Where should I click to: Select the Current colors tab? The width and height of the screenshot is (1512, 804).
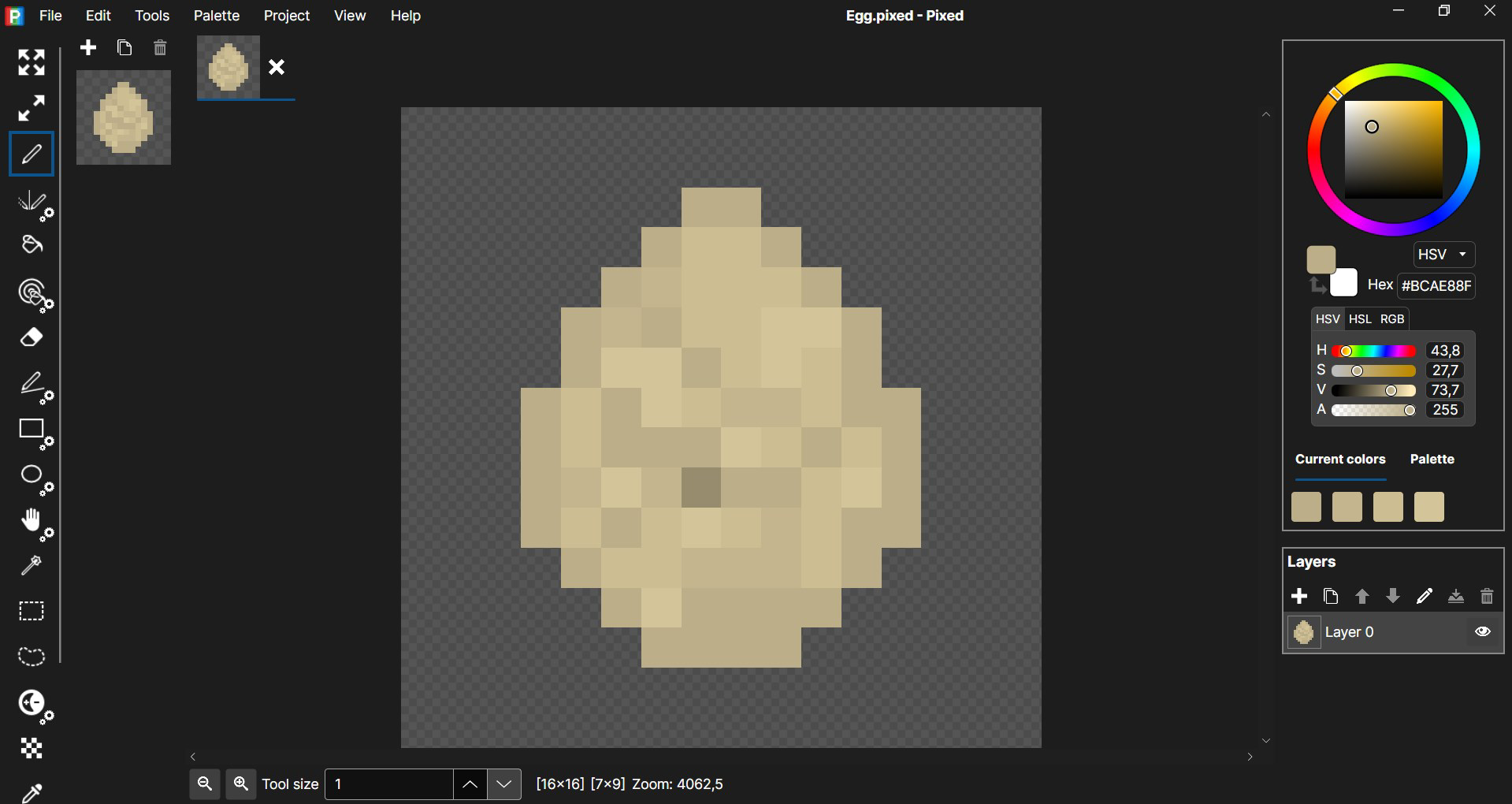[1340, 460]
